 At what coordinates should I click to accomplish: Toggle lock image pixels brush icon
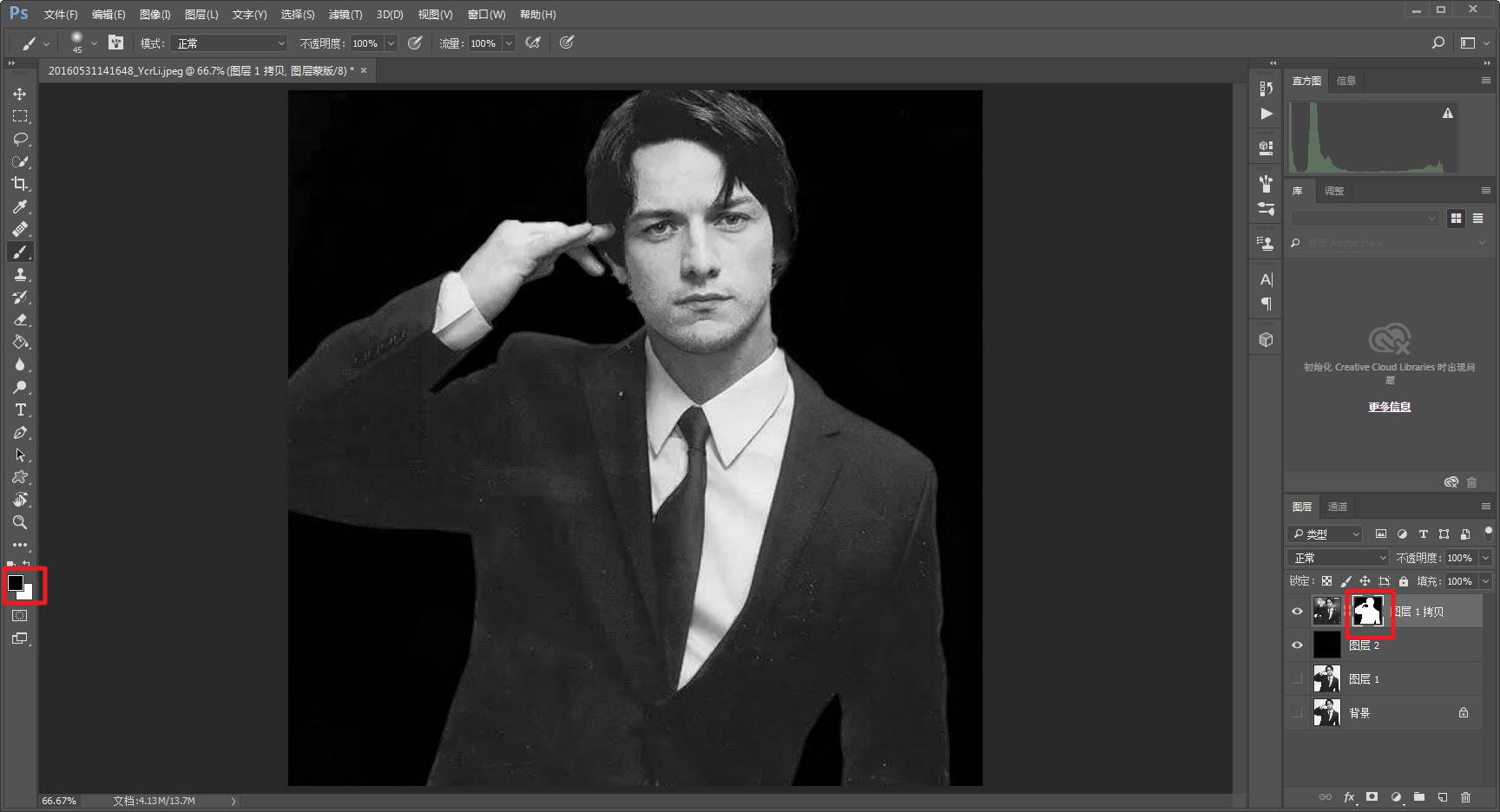[x=1345, y=581]
